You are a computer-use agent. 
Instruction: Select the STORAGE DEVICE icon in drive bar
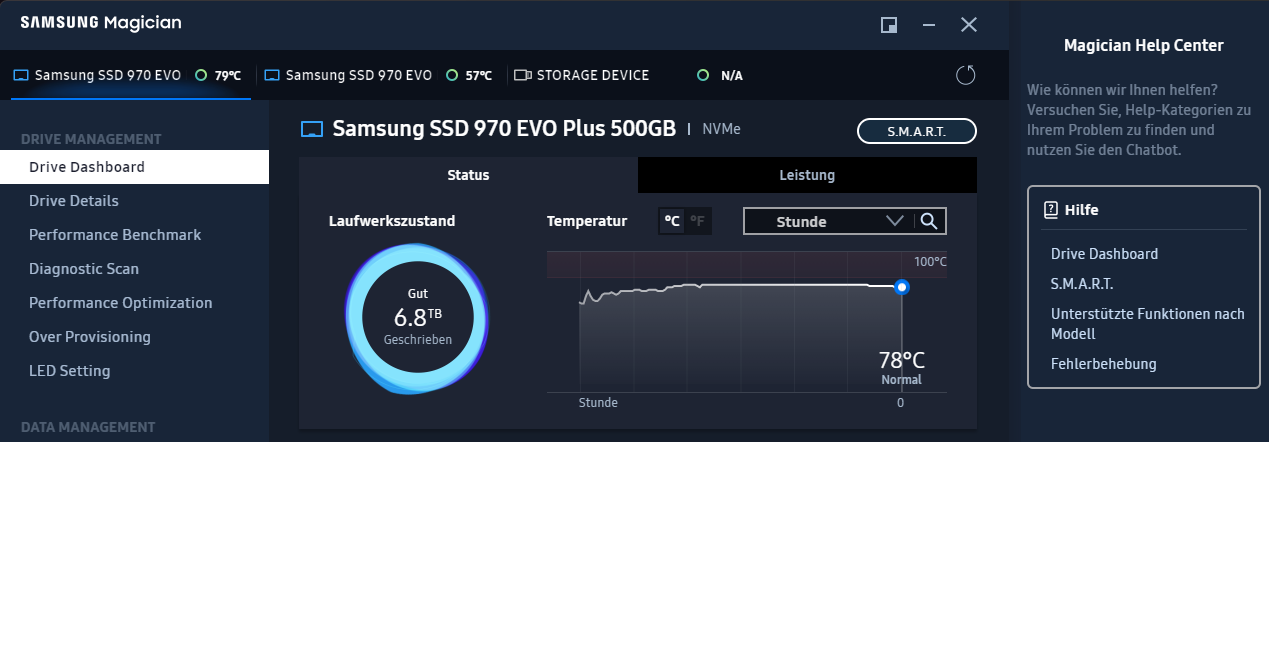pyautogui.click(x=522, y=75)
